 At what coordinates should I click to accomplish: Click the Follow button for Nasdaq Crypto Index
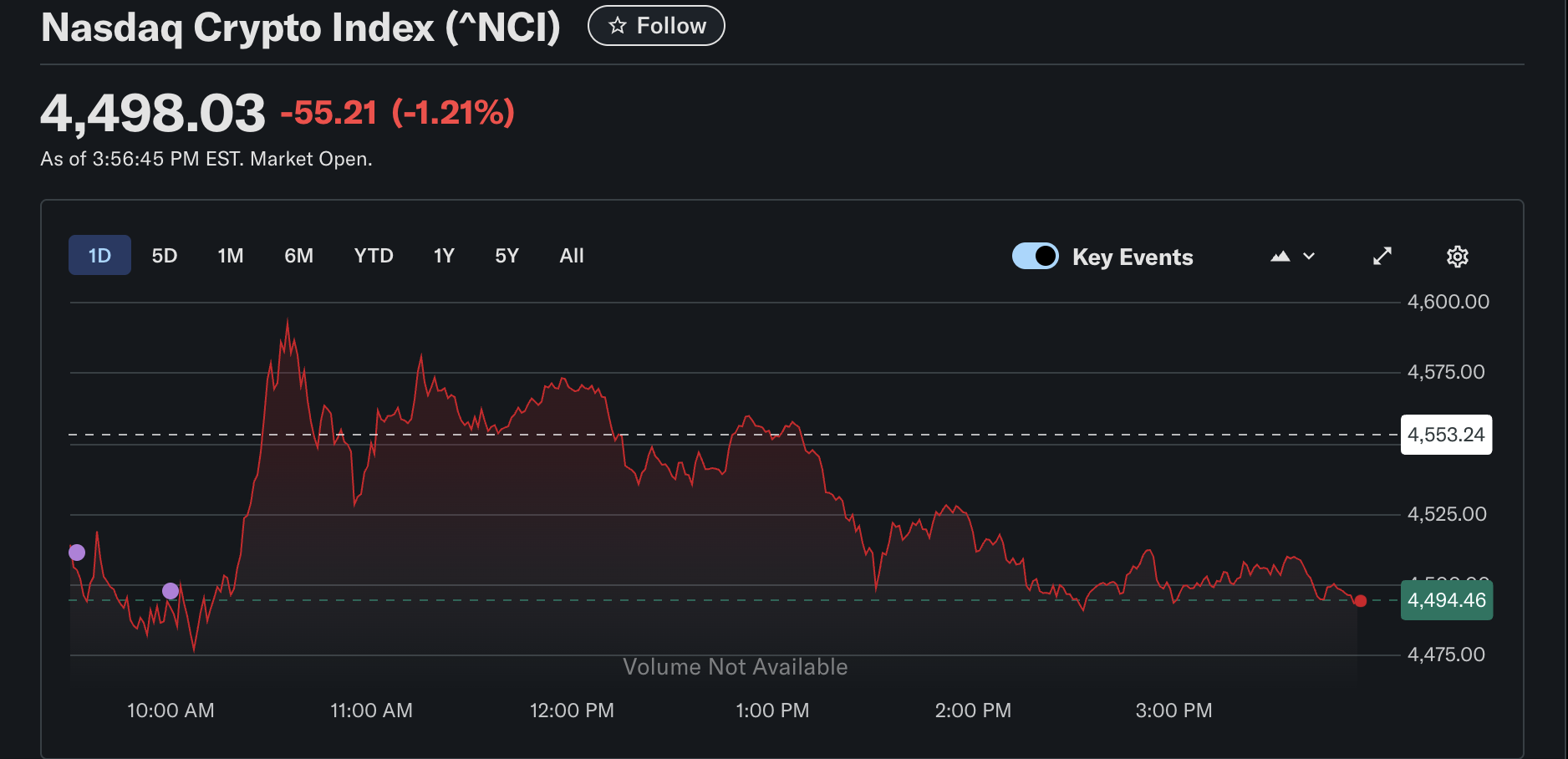(x=655, y=26)
